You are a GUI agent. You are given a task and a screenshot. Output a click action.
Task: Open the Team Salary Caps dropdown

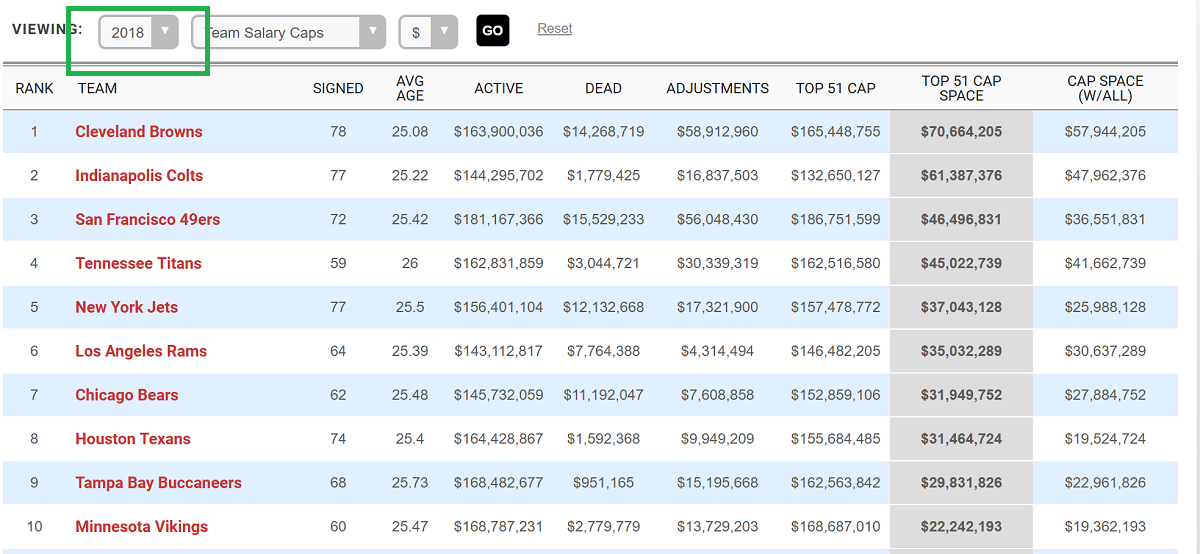(x=288, y=32)
